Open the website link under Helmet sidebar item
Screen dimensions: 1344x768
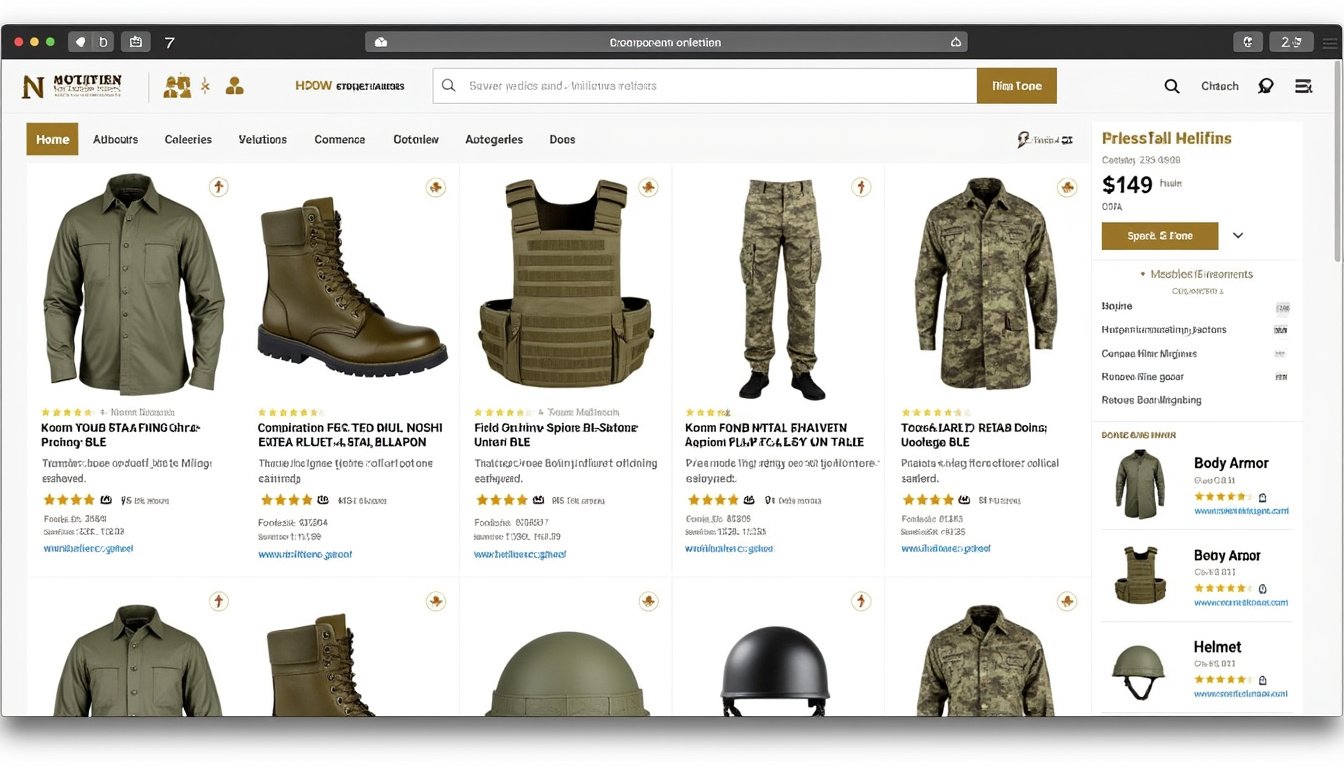coord(1241,693)
